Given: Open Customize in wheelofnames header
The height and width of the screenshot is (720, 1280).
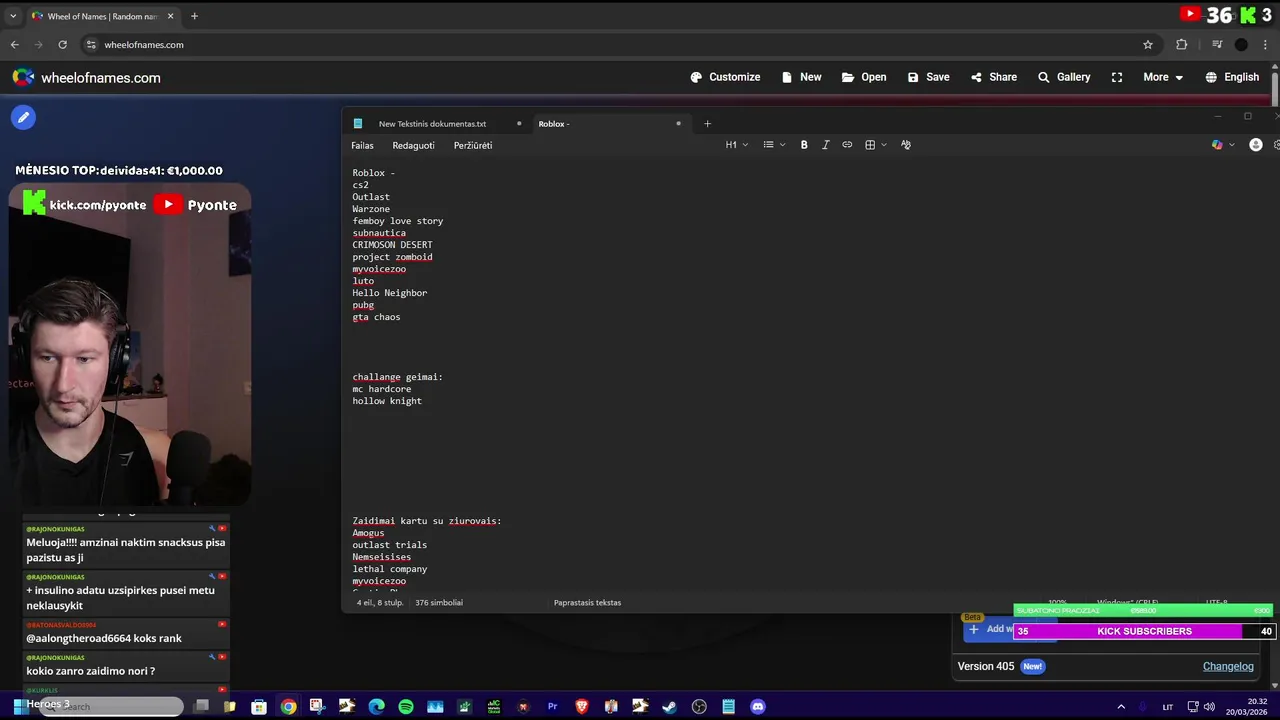Looking at the screenshot, I should [x=725, y=77].
